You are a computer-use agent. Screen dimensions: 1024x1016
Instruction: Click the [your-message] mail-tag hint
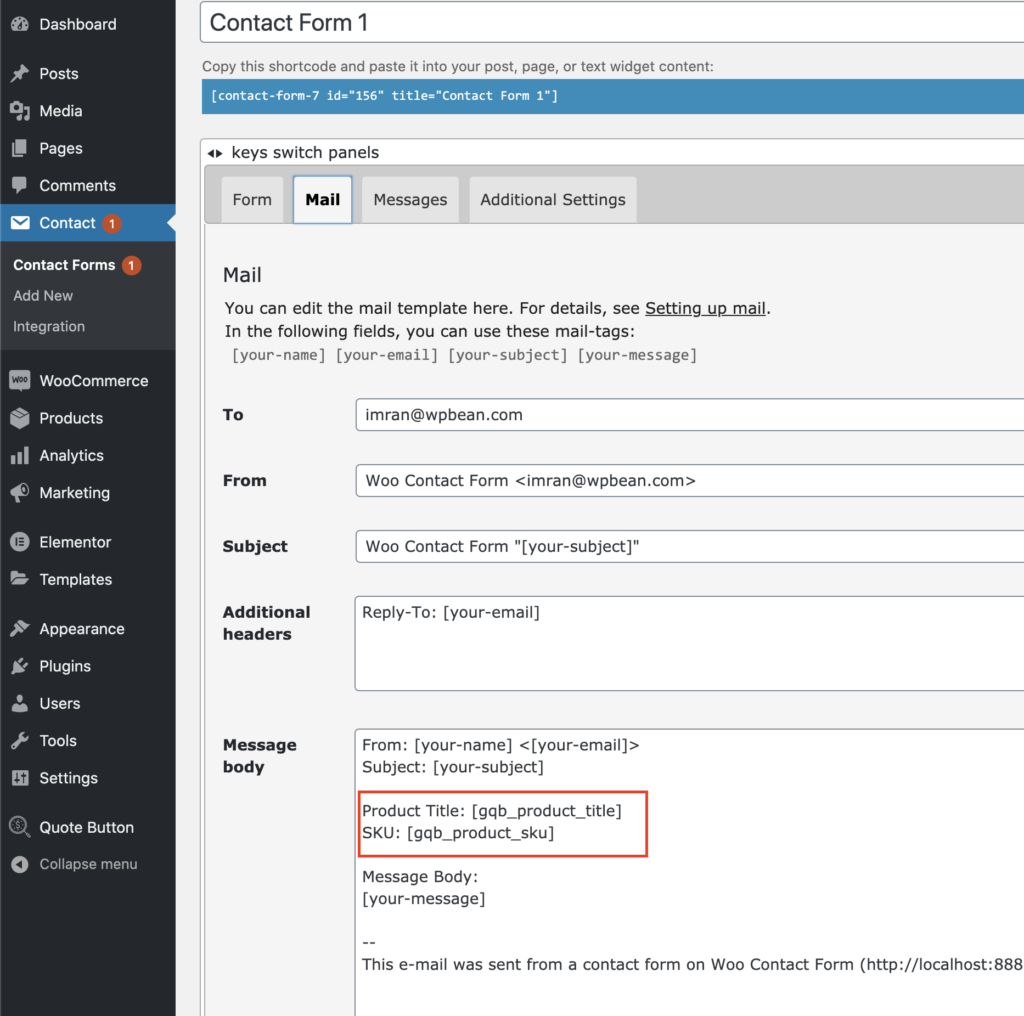637,355
